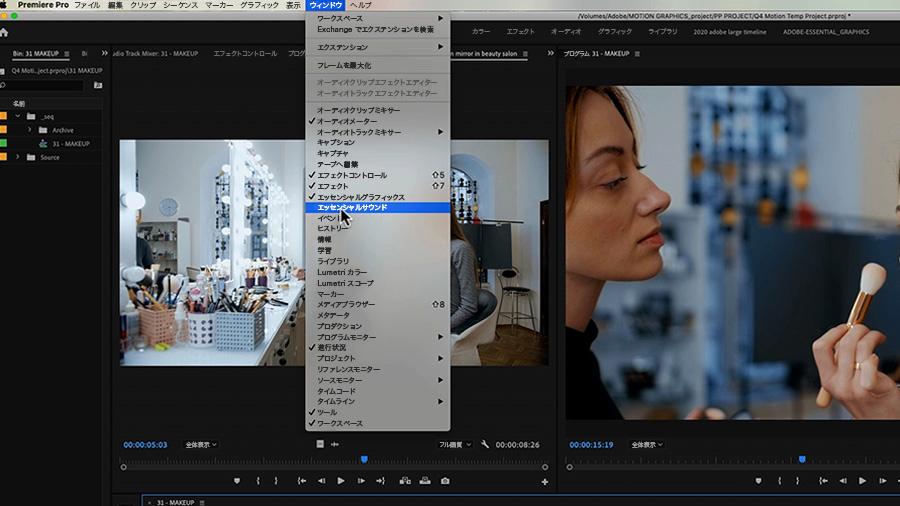Step forward one frame in Program monitor
This screenshot has height=506, width=900.
[882, 481]
